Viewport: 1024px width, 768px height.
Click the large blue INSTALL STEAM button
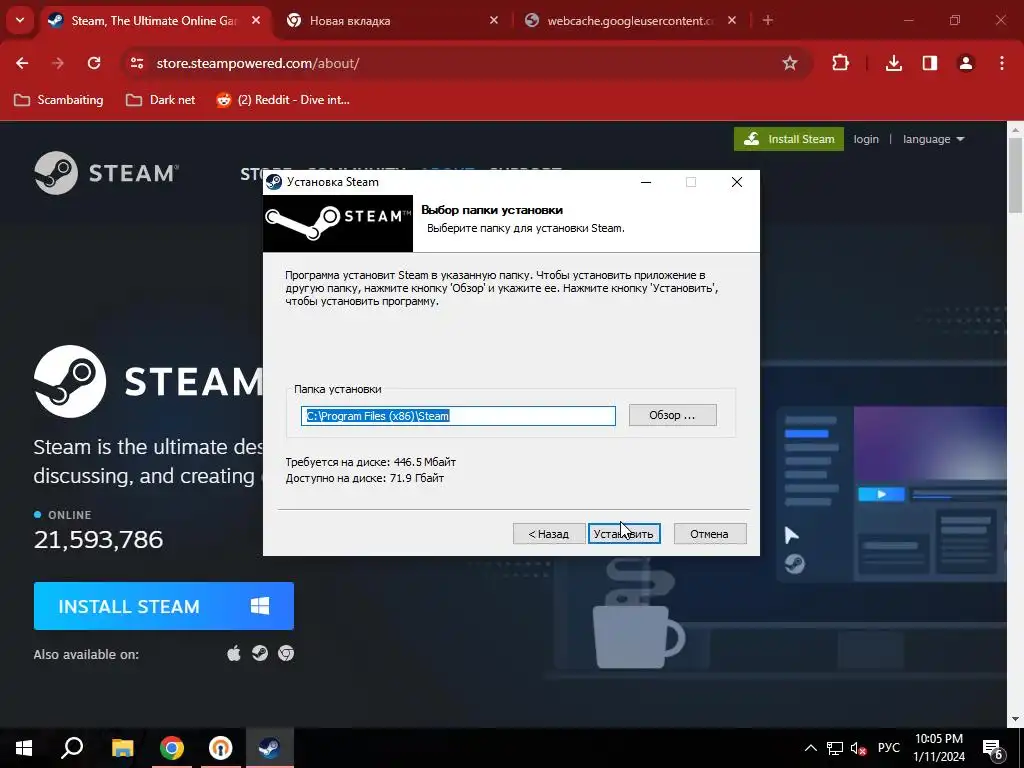click(x=163, y=606)
